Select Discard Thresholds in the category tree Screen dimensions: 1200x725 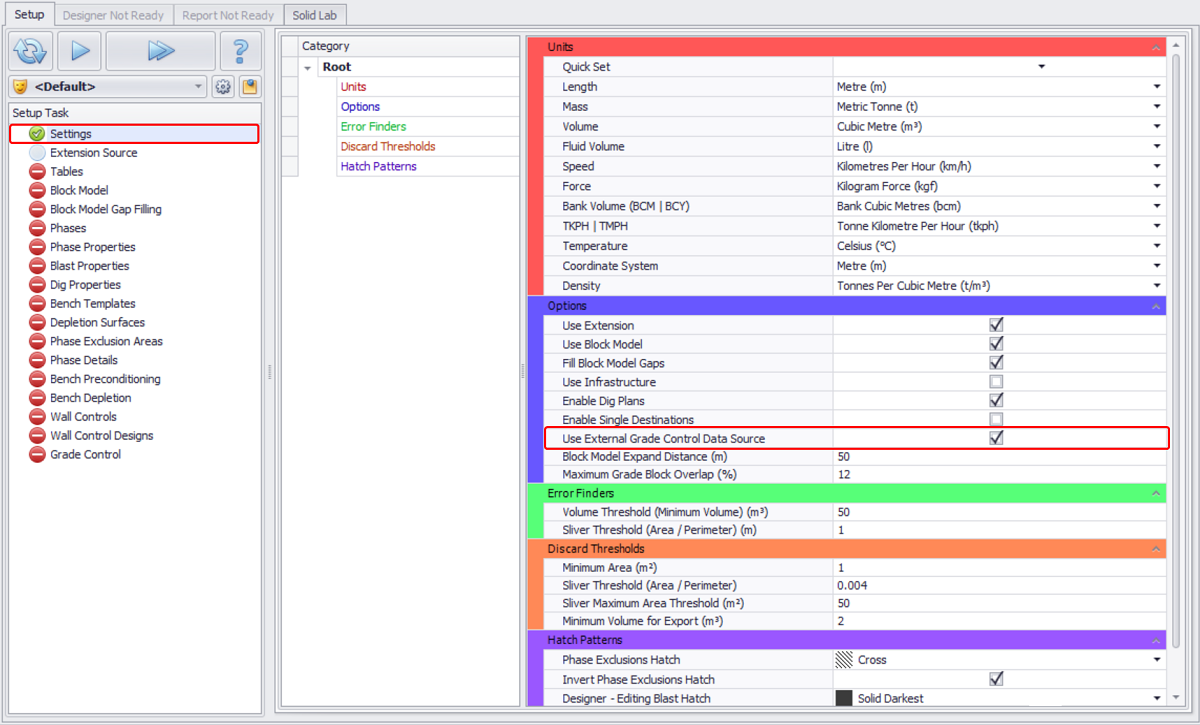tap(387, 147)
